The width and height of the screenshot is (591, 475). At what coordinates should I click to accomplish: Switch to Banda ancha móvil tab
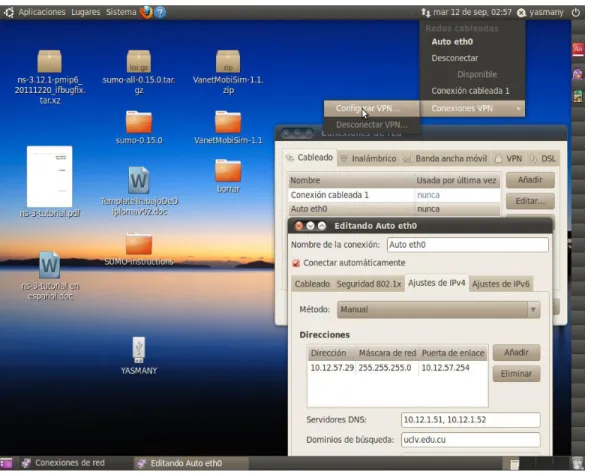point(446,159)
